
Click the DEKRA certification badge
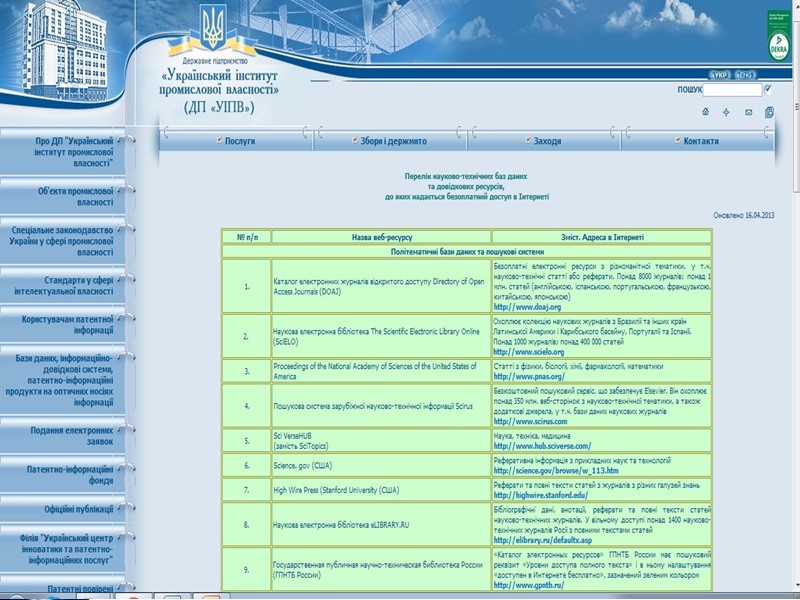pyautogui.click(x=778, y=36)
